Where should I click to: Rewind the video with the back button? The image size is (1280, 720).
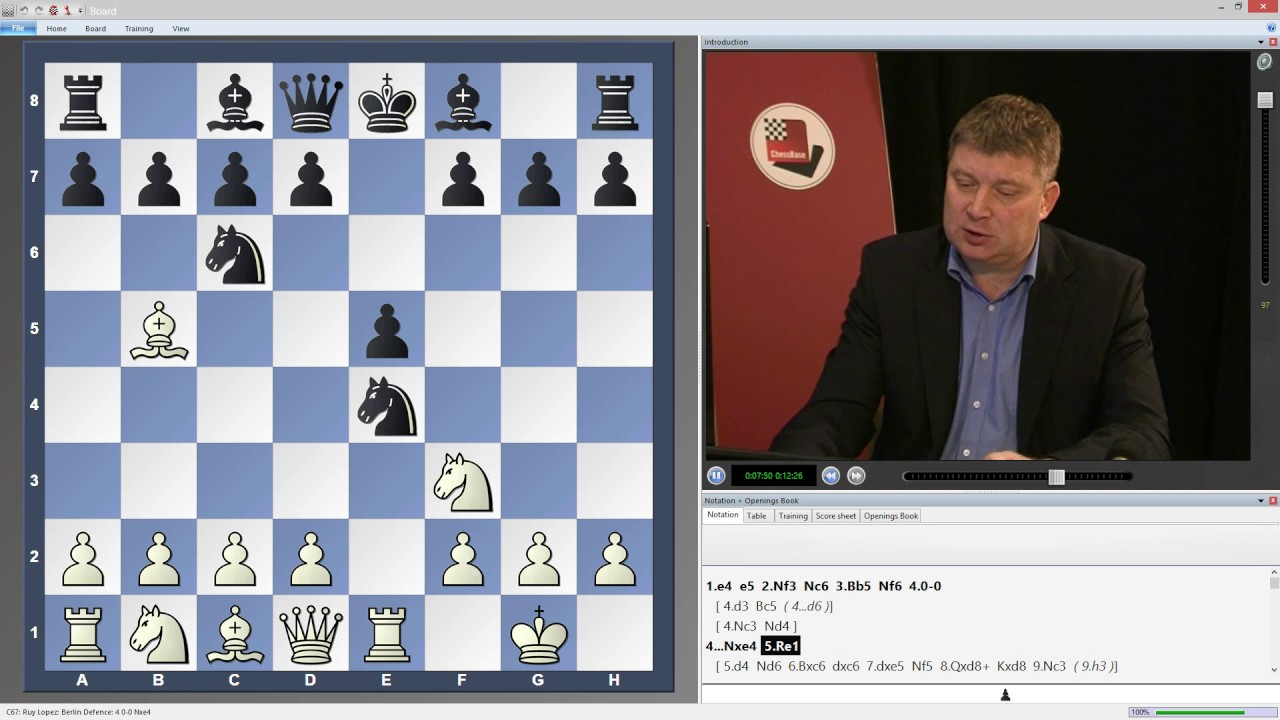tap(830, 476)
